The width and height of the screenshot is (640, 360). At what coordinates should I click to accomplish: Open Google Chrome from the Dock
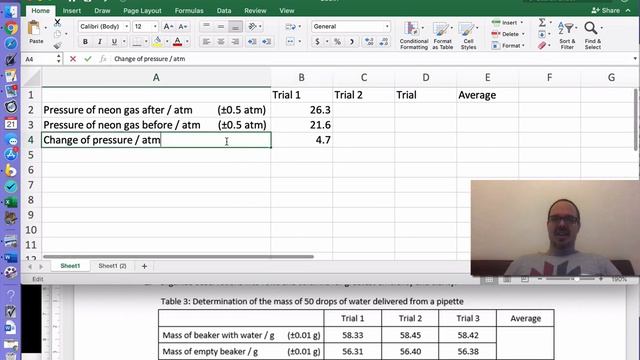click(x=11, y=28)
